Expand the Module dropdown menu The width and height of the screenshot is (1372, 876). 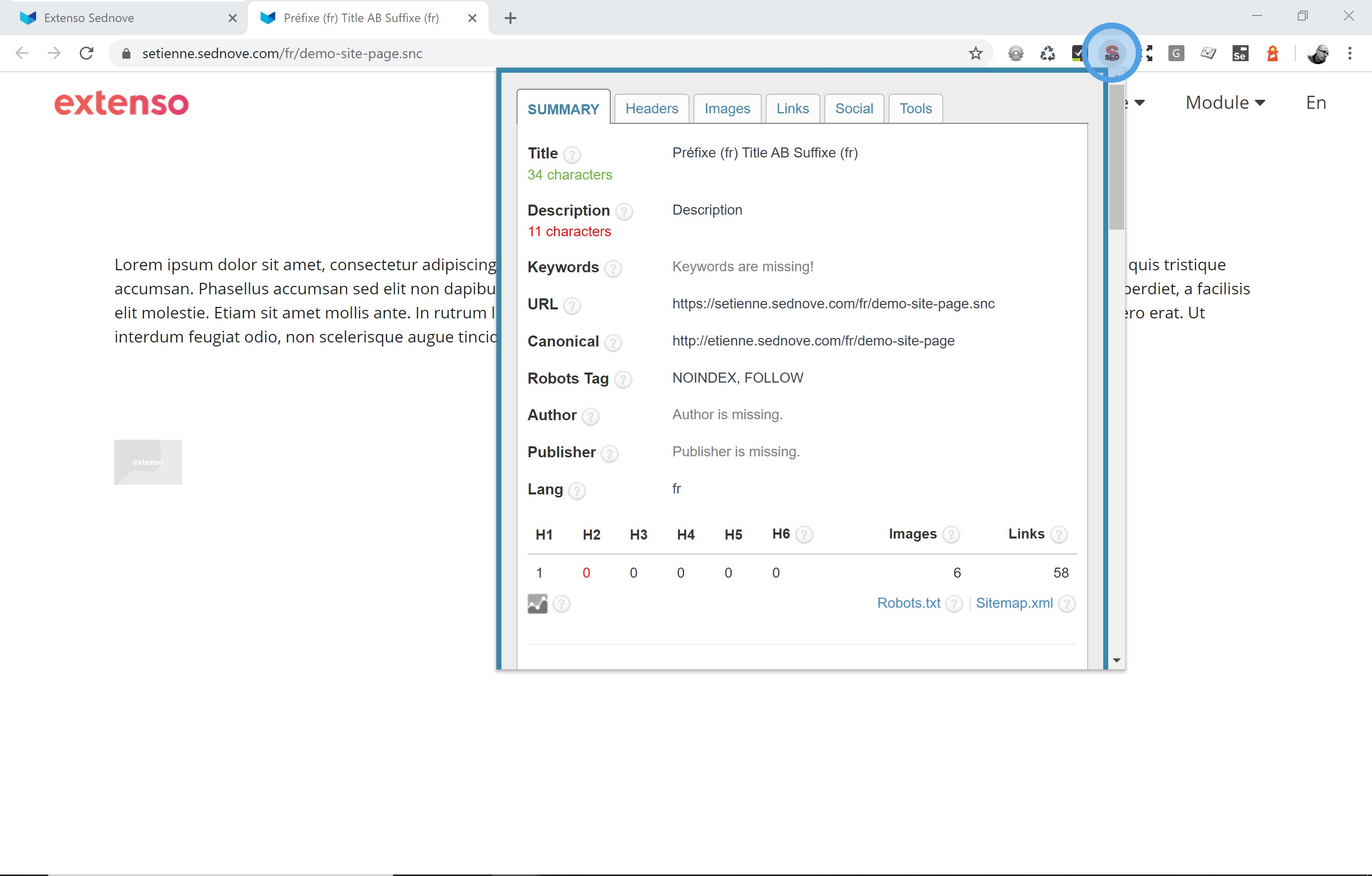click(1225, 102)
